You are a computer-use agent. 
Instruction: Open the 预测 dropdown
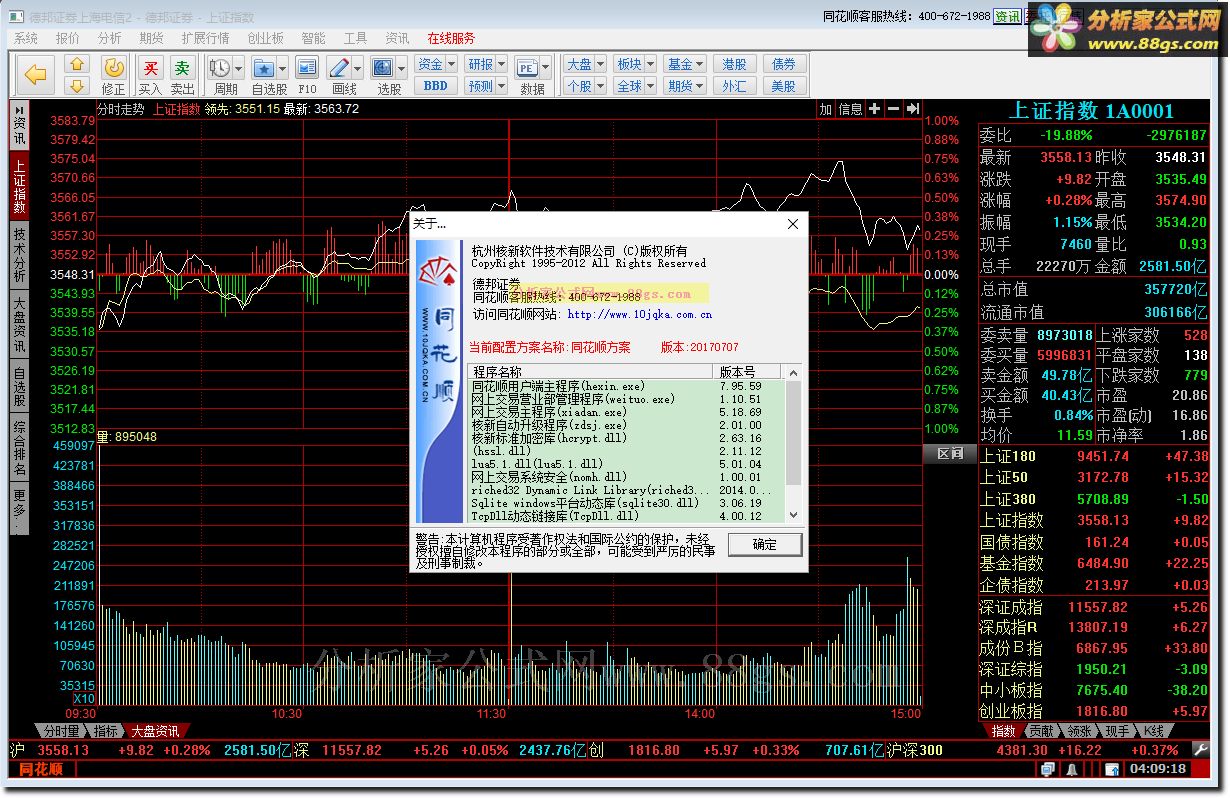click(486, 86)
